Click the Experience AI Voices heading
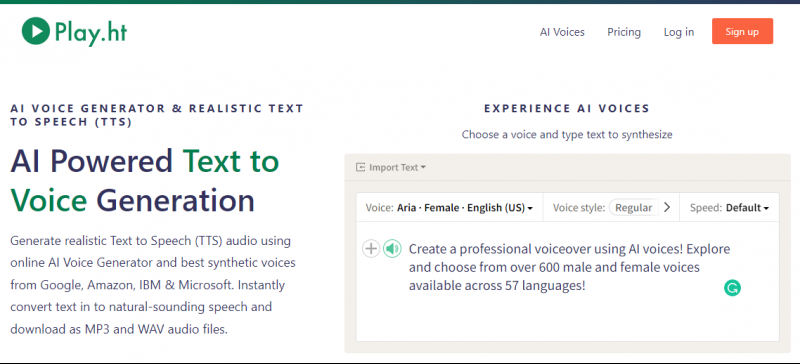This screenshot has height=364, width=800. 567,108
